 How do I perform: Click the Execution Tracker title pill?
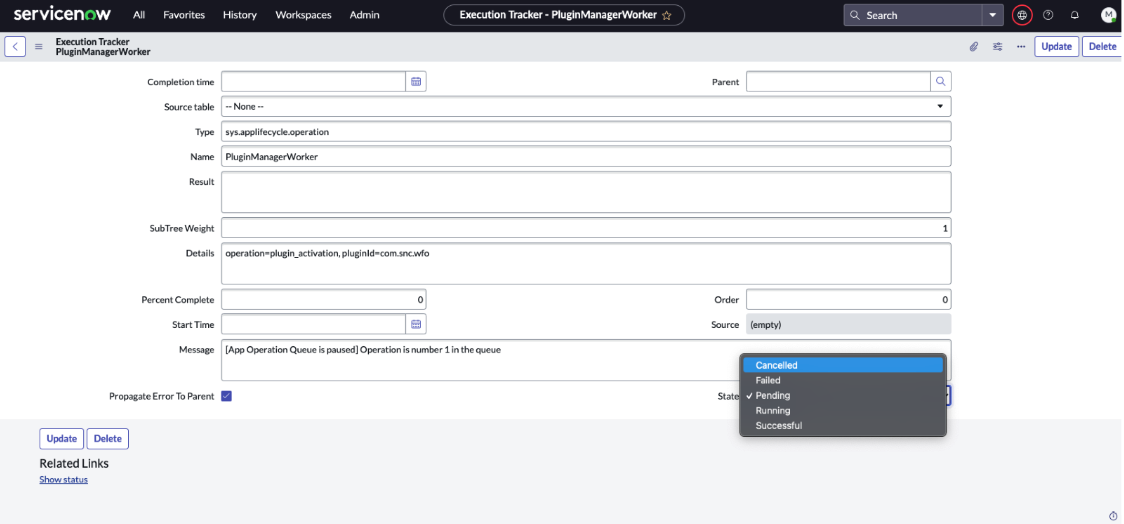(564, 15)
